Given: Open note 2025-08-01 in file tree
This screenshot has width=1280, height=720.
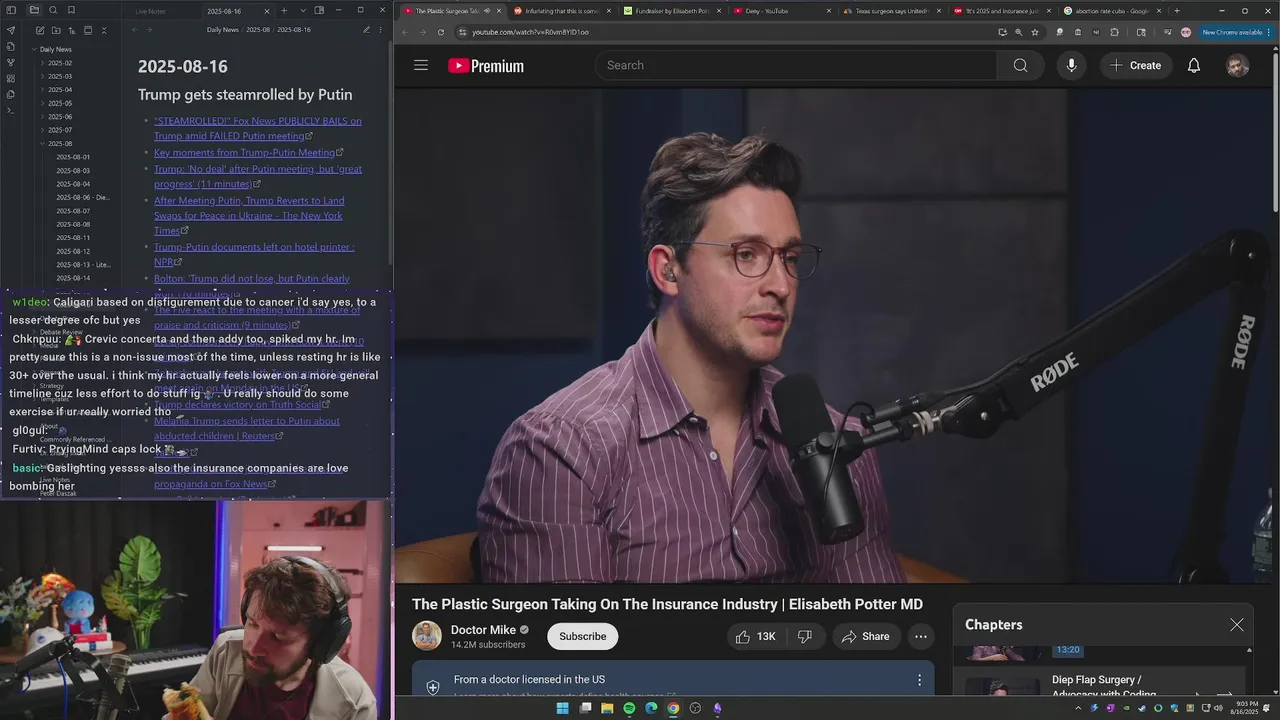Looking at the screenshot, I should (73, 157).
